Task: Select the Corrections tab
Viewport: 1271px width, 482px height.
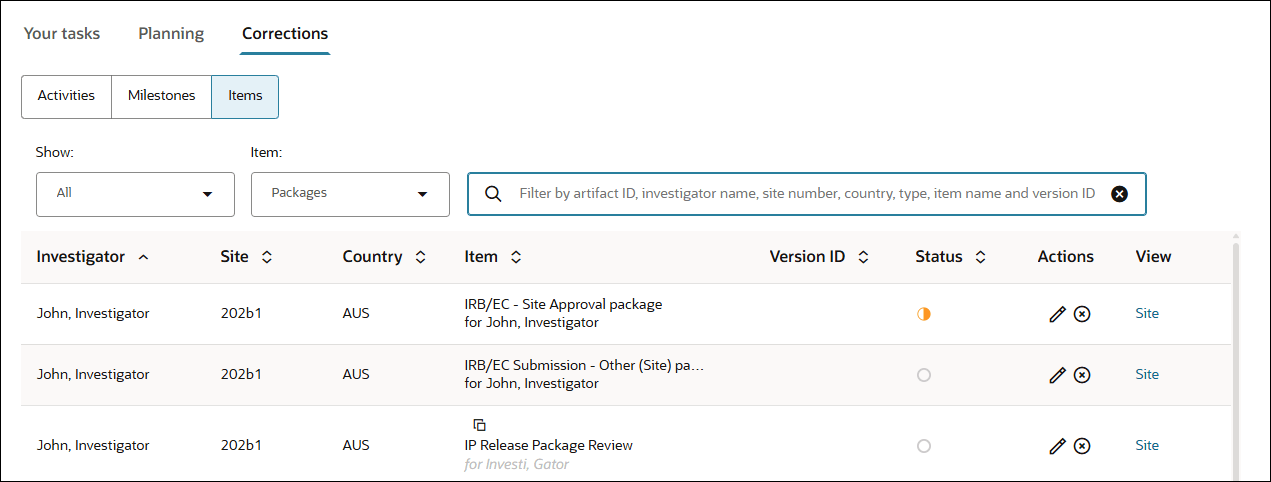Action: pos(285,34)
